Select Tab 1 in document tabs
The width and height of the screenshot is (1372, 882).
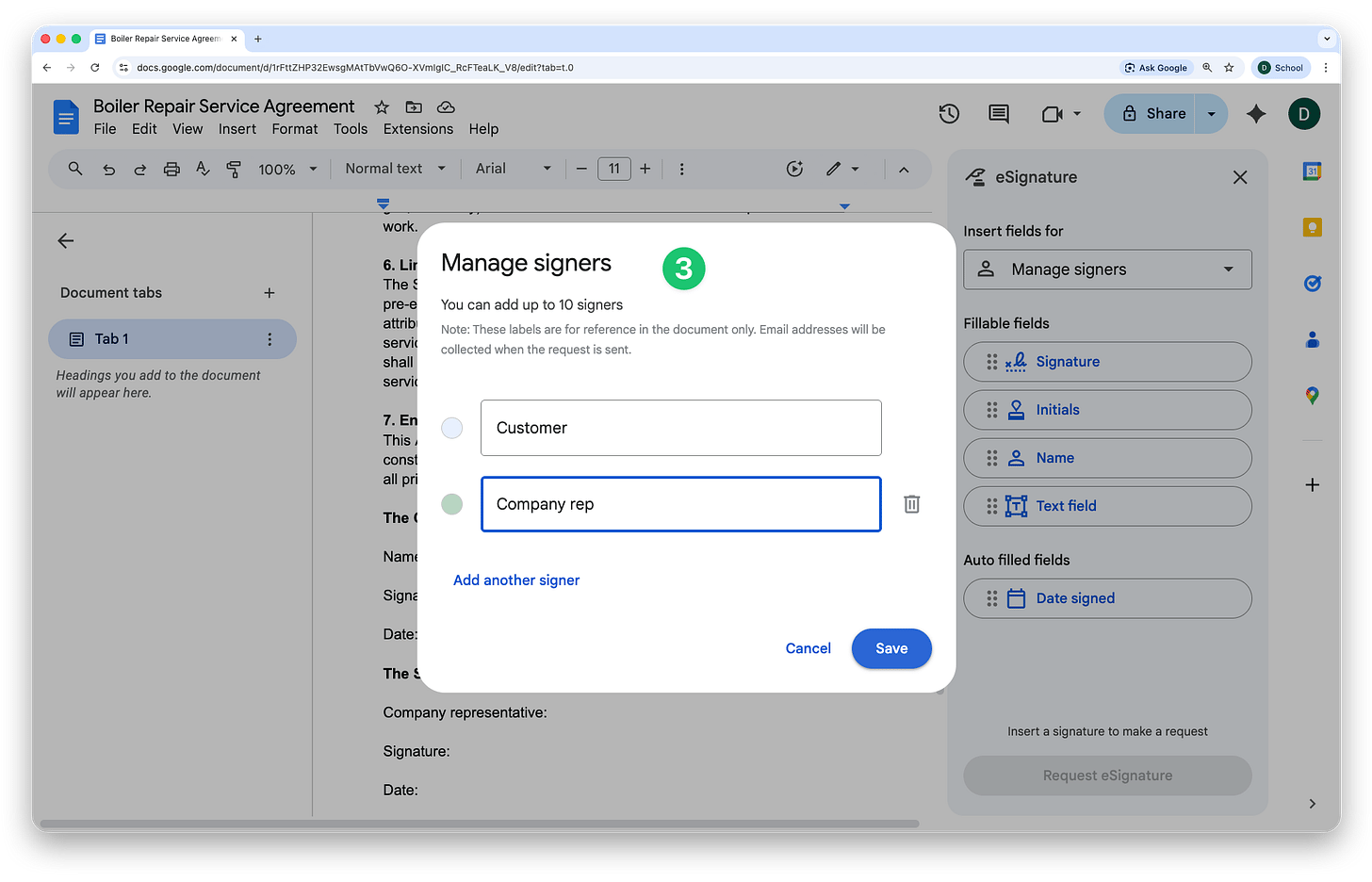point(172,339)
